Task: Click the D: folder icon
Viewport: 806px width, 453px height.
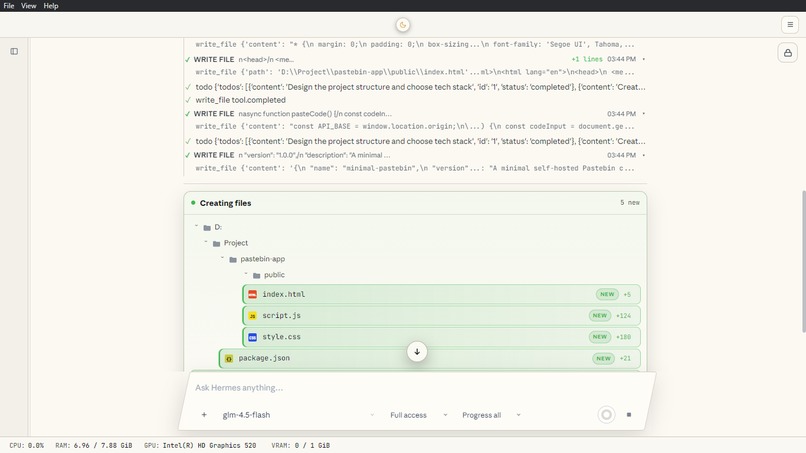Action: coord(207,227)
